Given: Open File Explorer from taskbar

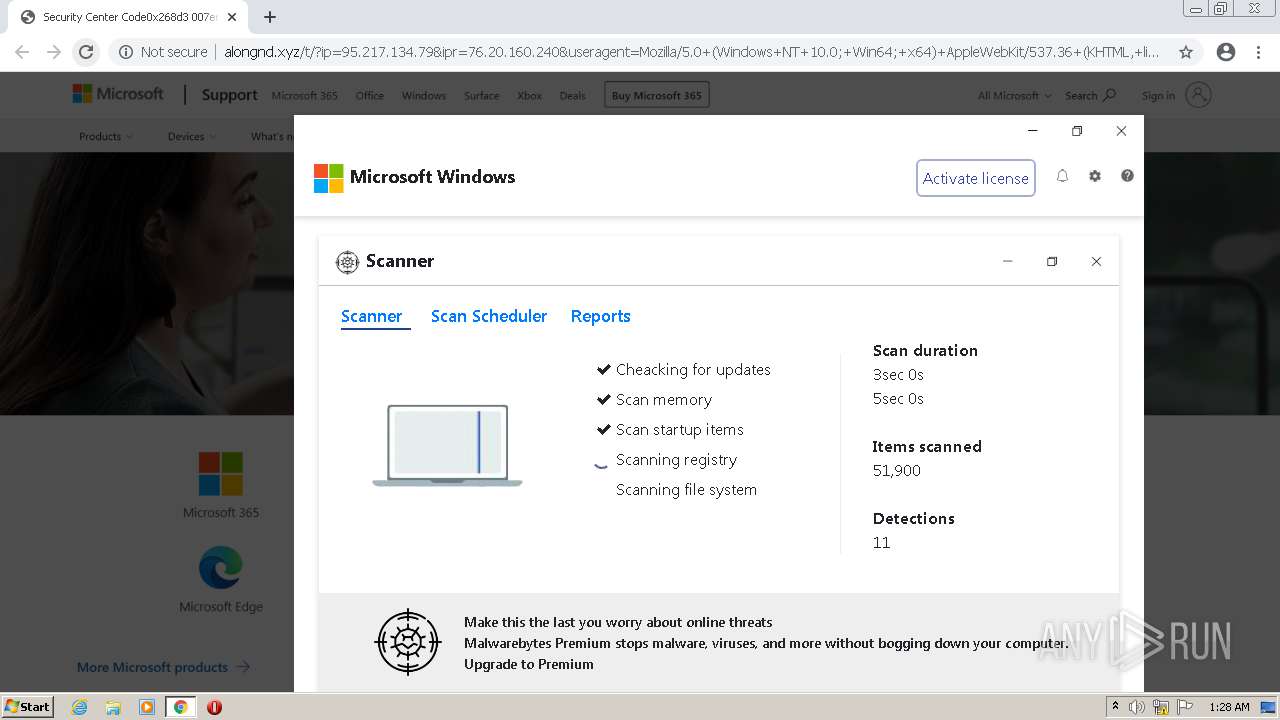Looking at the screenshot, I should point(113,707).
